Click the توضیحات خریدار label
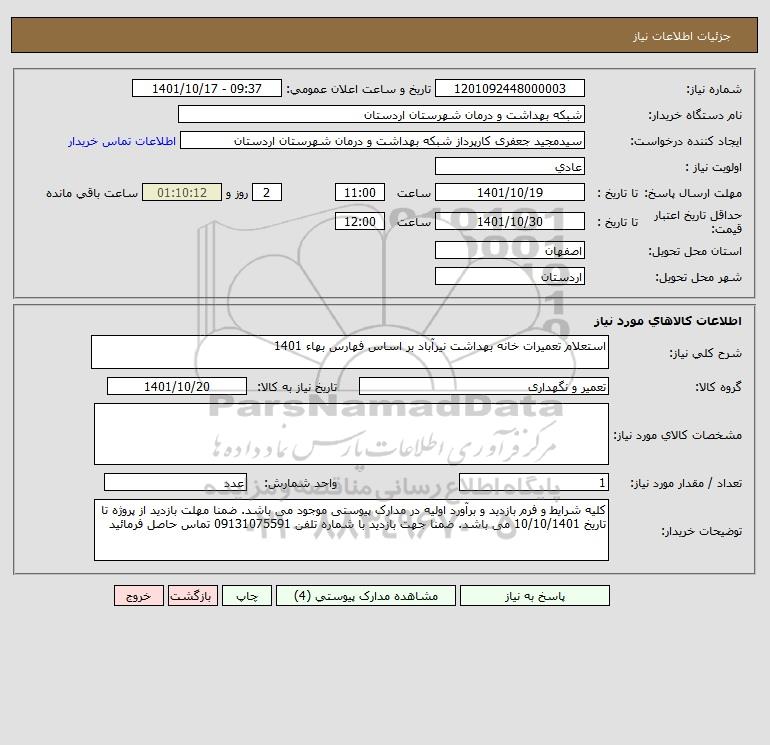The height and width of the screenshot is (745, 770). tap(702, 531)
